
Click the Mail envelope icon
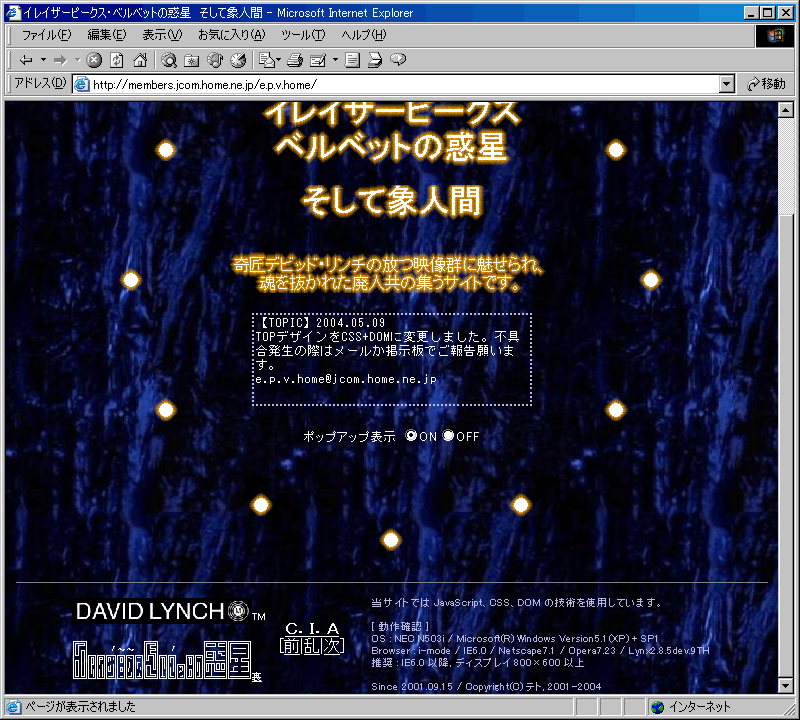[x=266, y=60]
